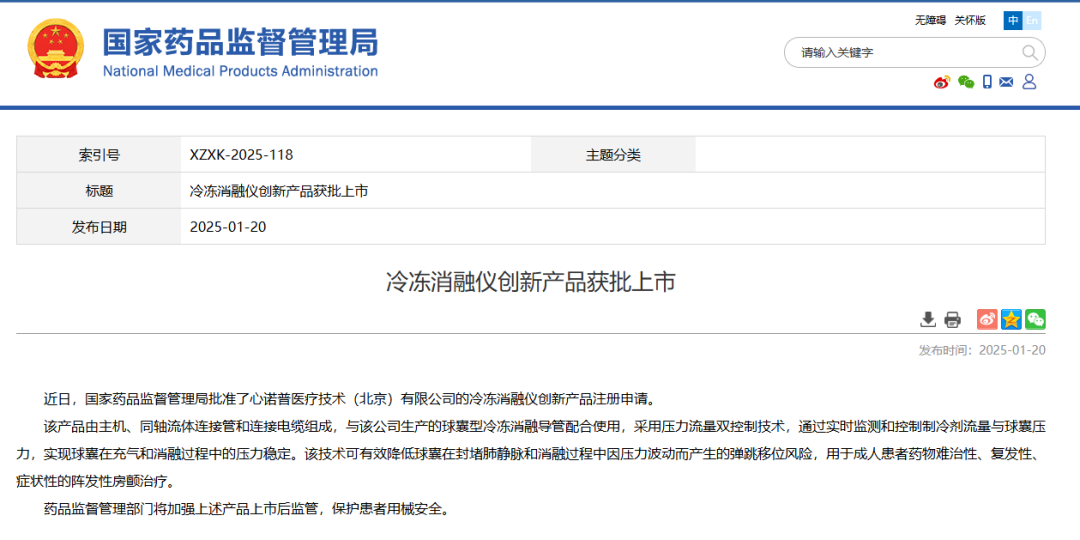Download the article using the download icon

(928, 320)
